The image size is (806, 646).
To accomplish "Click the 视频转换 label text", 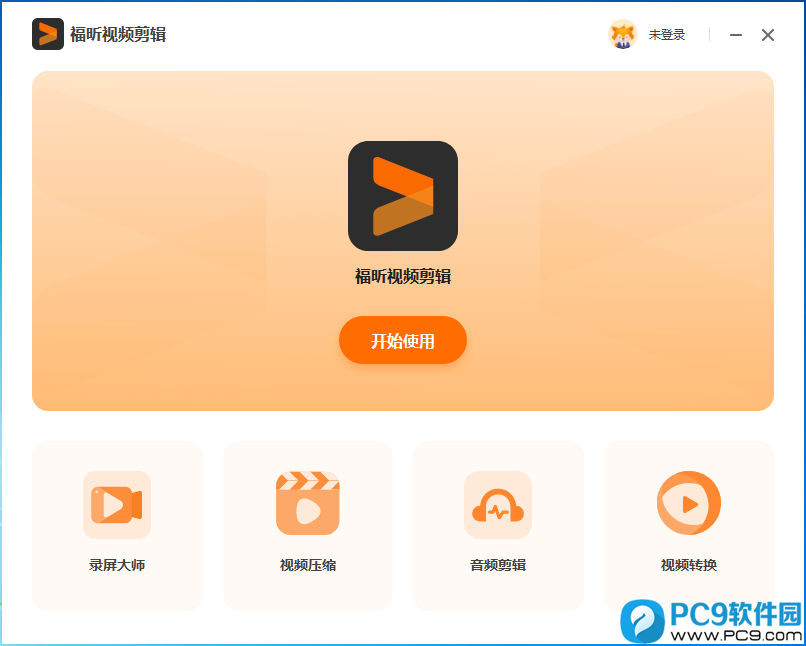I will [689, 565].
